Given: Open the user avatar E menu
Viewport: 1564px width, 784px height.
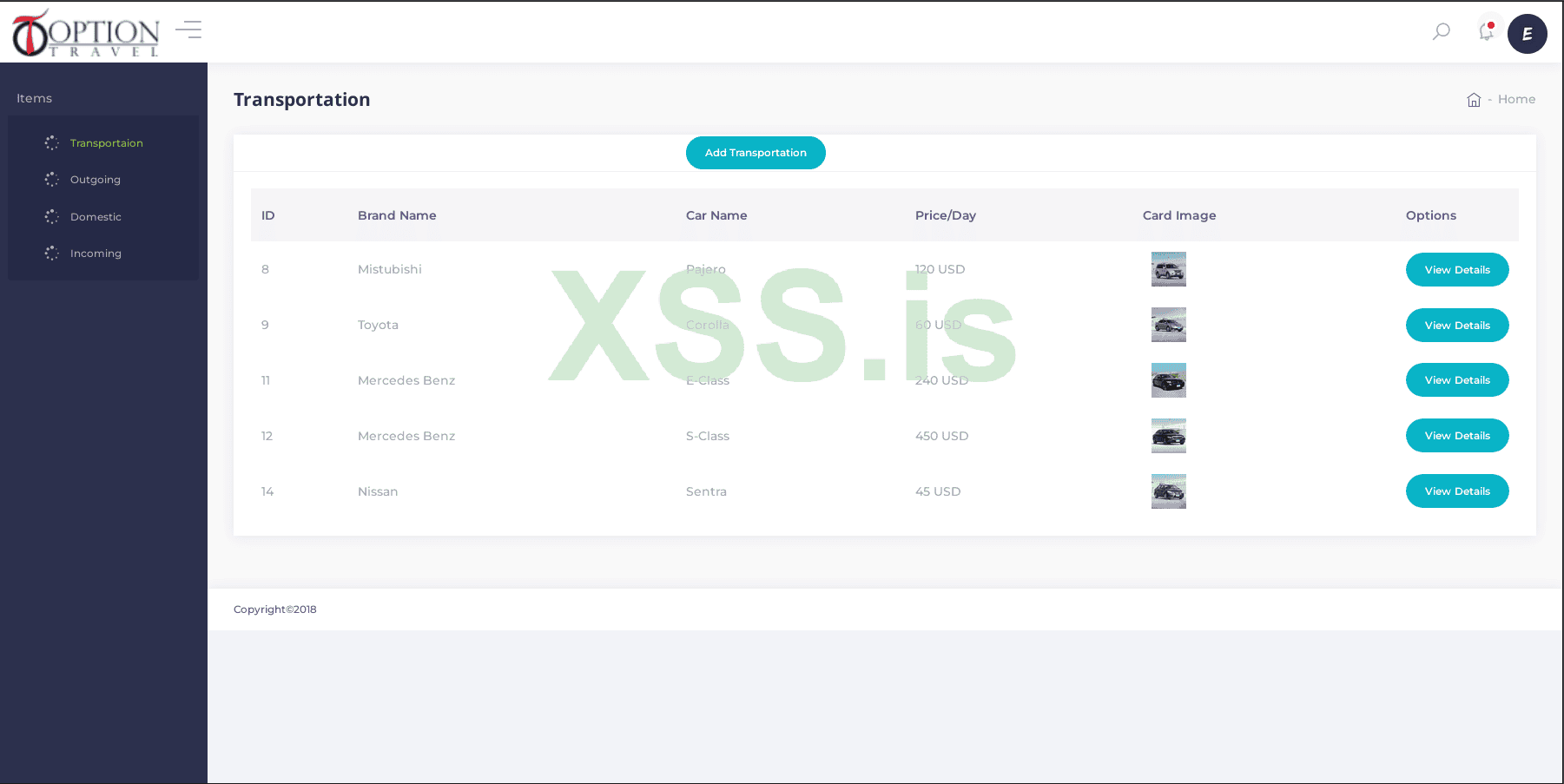Looking at the screenshot, I should point(1528,34).
